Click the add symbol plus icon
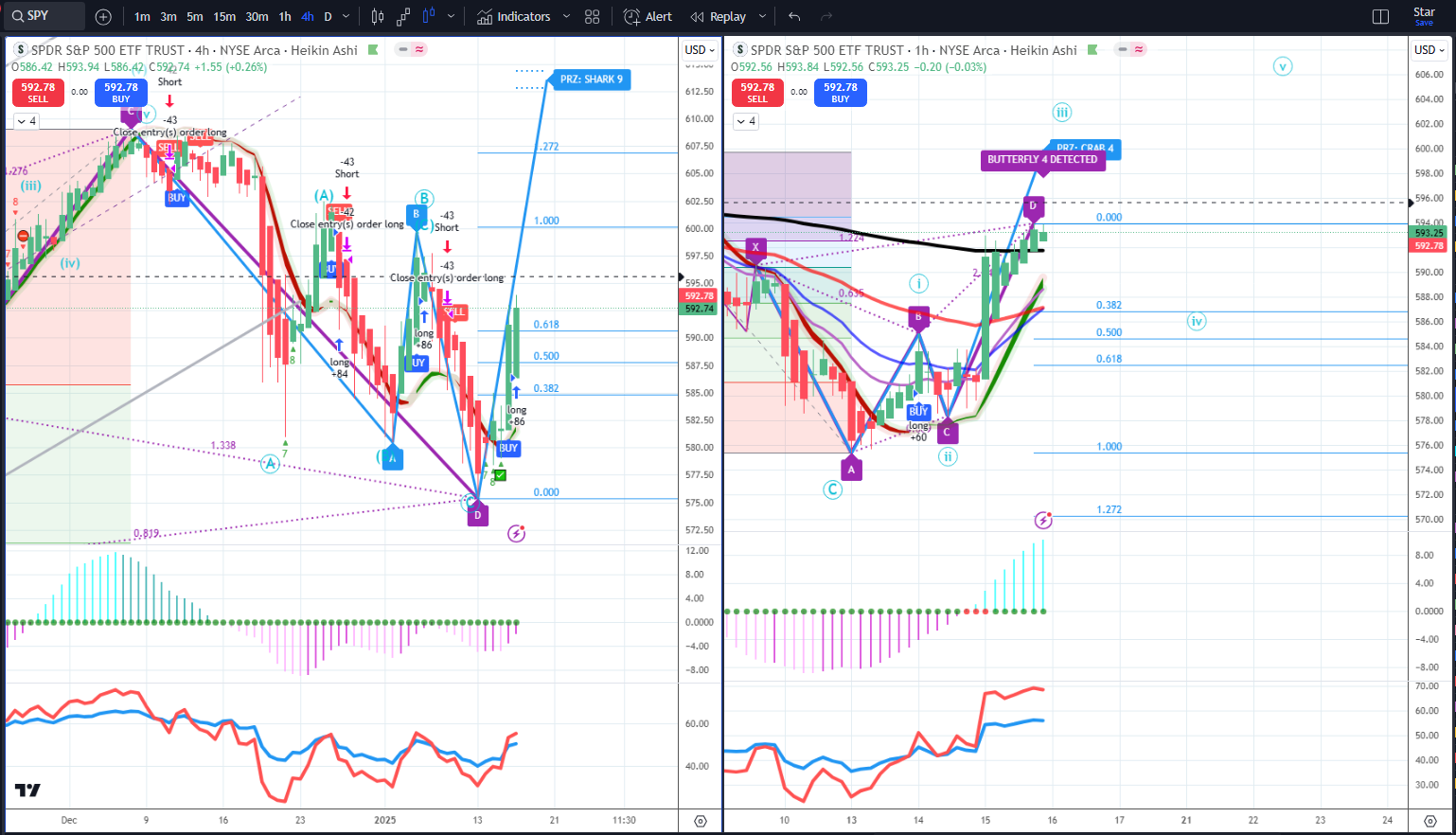The width and height of the screenshot is (1456, 835). (103, 16)
